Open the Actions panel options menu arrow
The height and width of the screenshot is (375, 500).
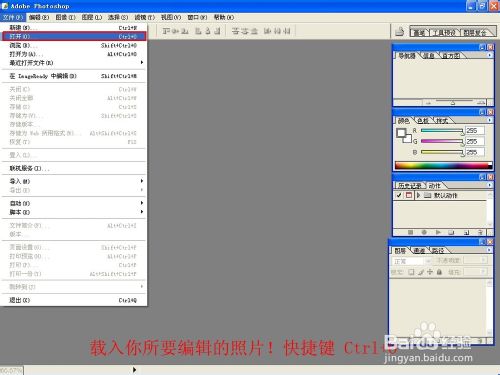pos(489,185)
